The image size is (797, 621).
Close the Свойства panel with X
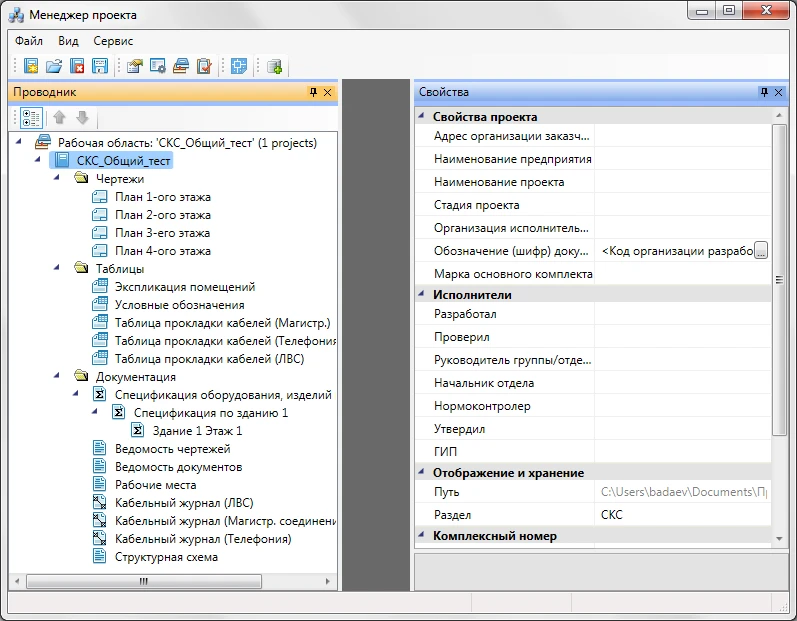(778, 92)
